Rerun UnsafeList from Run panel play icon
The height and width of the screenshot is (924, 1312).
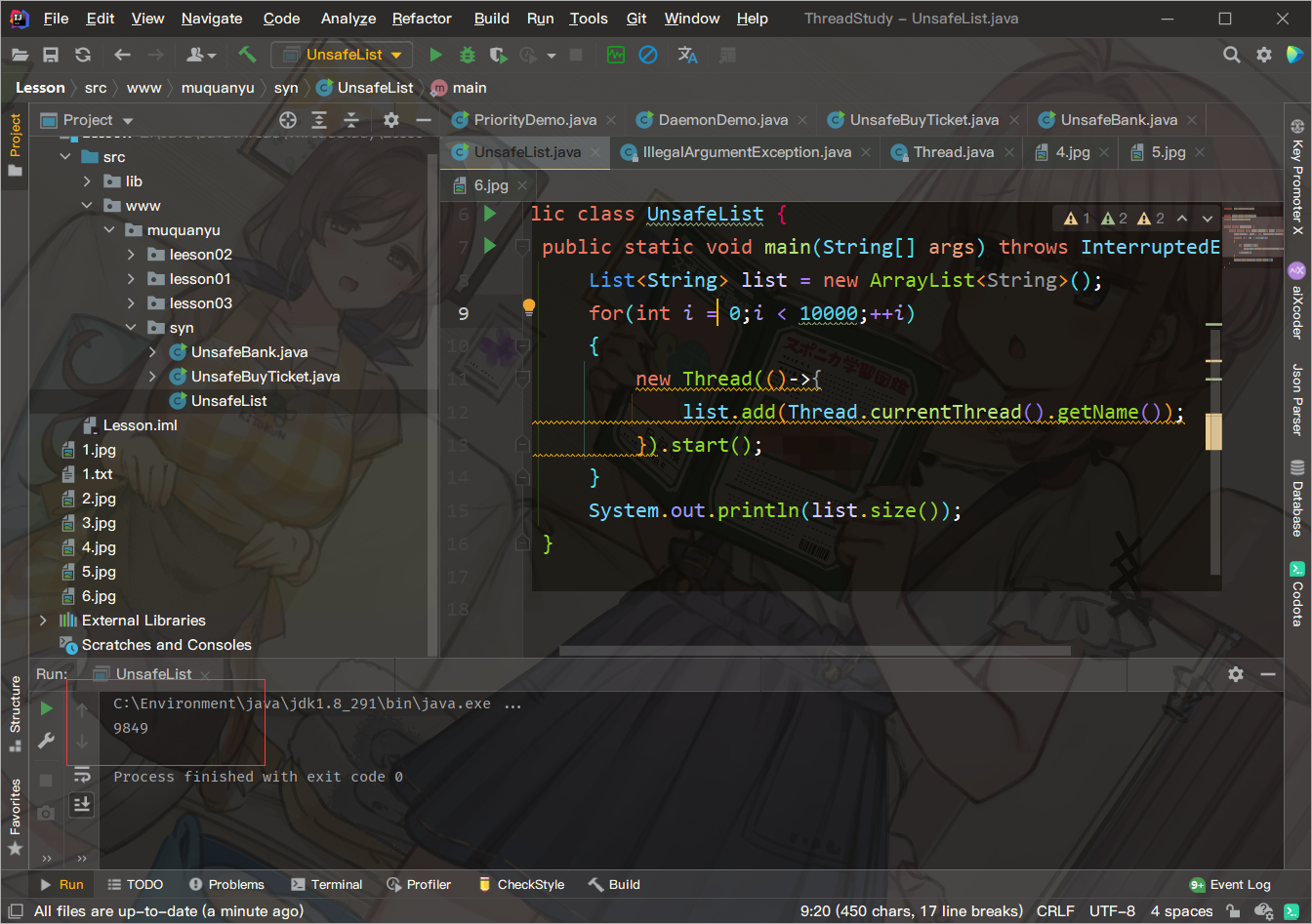[x=46, y=709]
